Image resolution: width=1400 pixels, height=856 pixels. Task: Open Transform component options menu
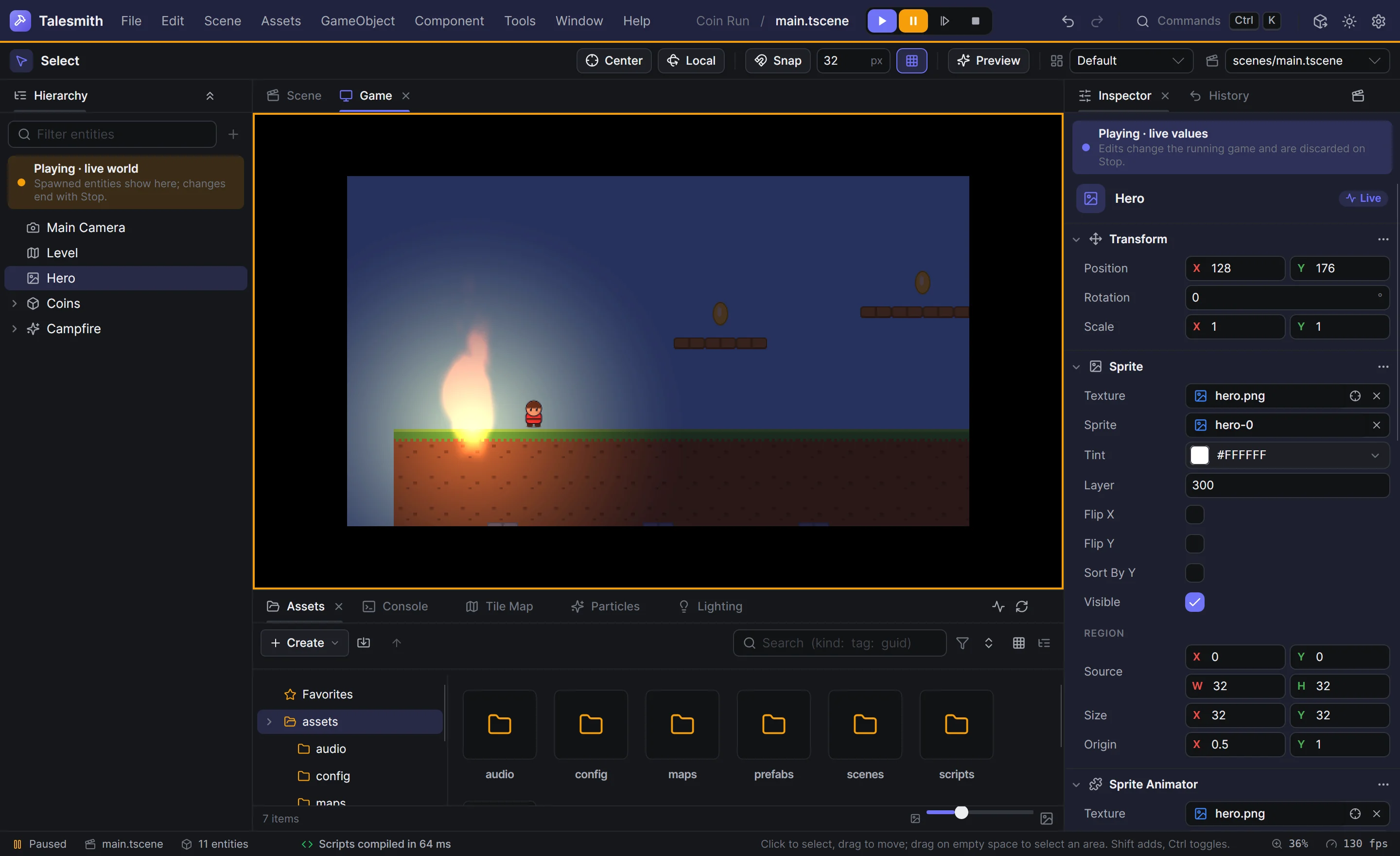tap(1383, 239)
